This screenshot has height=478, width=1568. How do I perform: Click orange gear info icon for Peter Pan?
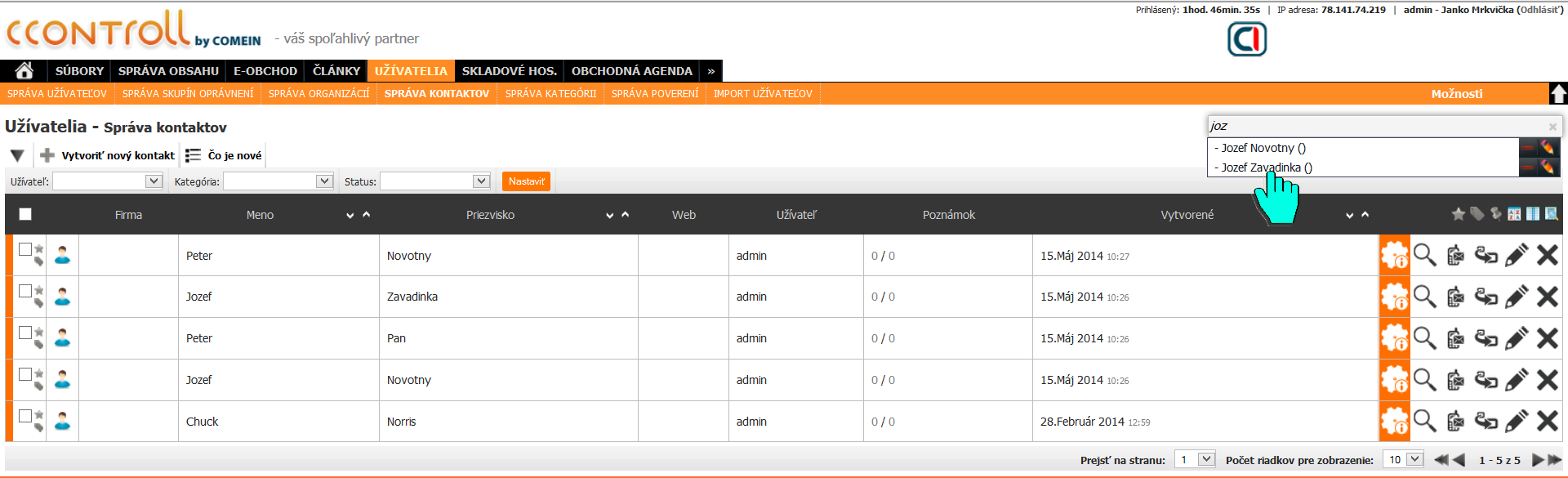1394,338
